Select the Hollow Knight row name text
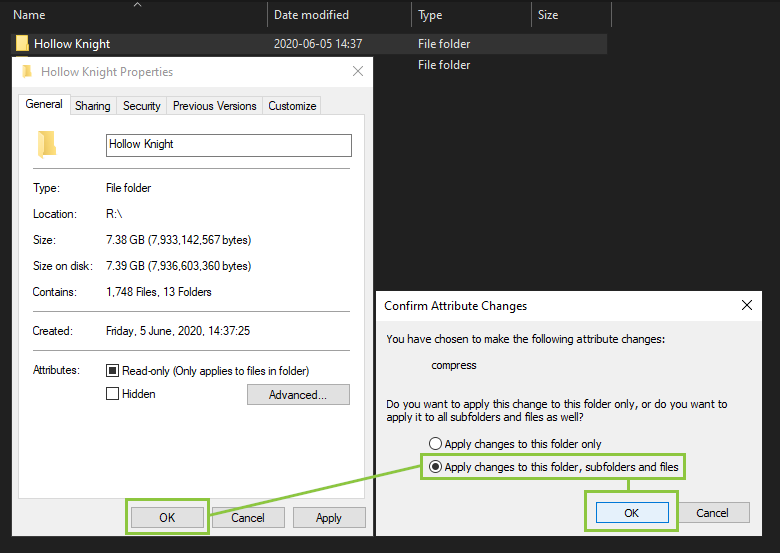780x553 pixels. [x=72, y=44]
